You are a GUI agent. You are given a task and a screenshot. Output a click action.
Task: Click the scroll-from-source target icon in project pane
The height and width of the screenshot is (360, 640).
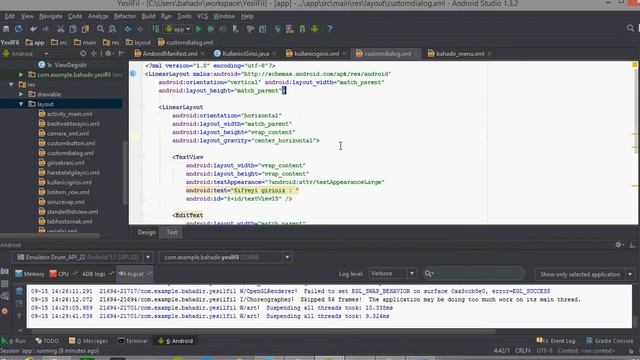[x=83, y=53]
